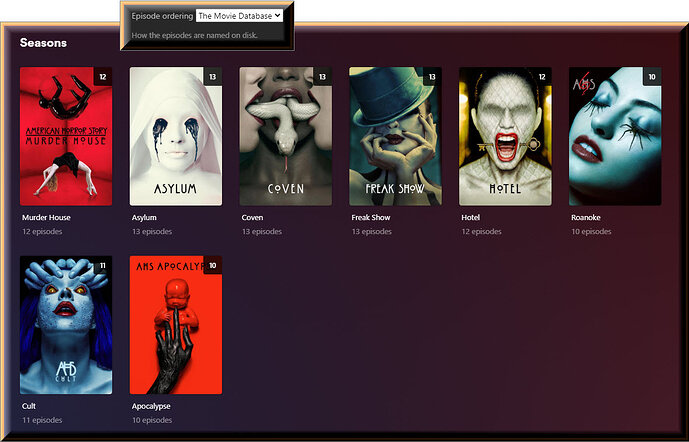This screenshot has height=442, width=689.
Task: Open the Hotel season poster
Action: coord(505,136)
